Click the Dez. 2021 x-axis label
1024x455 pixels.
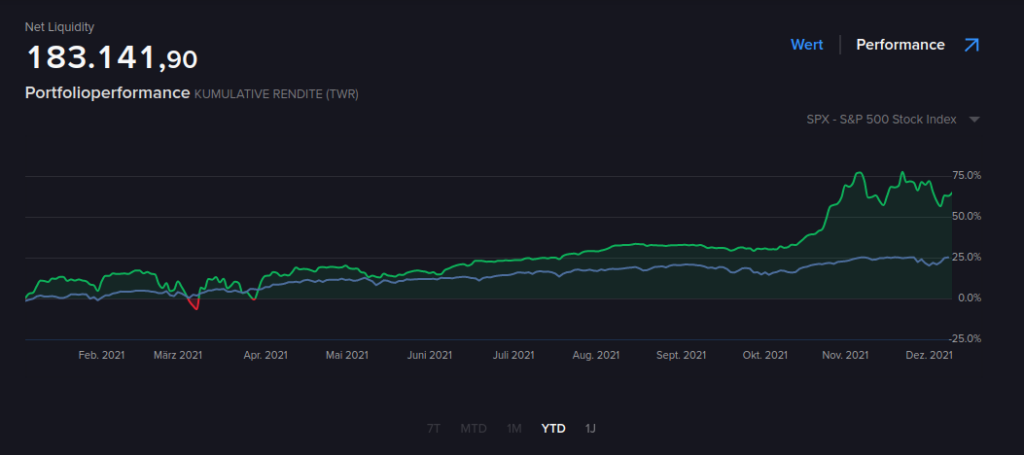point(929,355)
